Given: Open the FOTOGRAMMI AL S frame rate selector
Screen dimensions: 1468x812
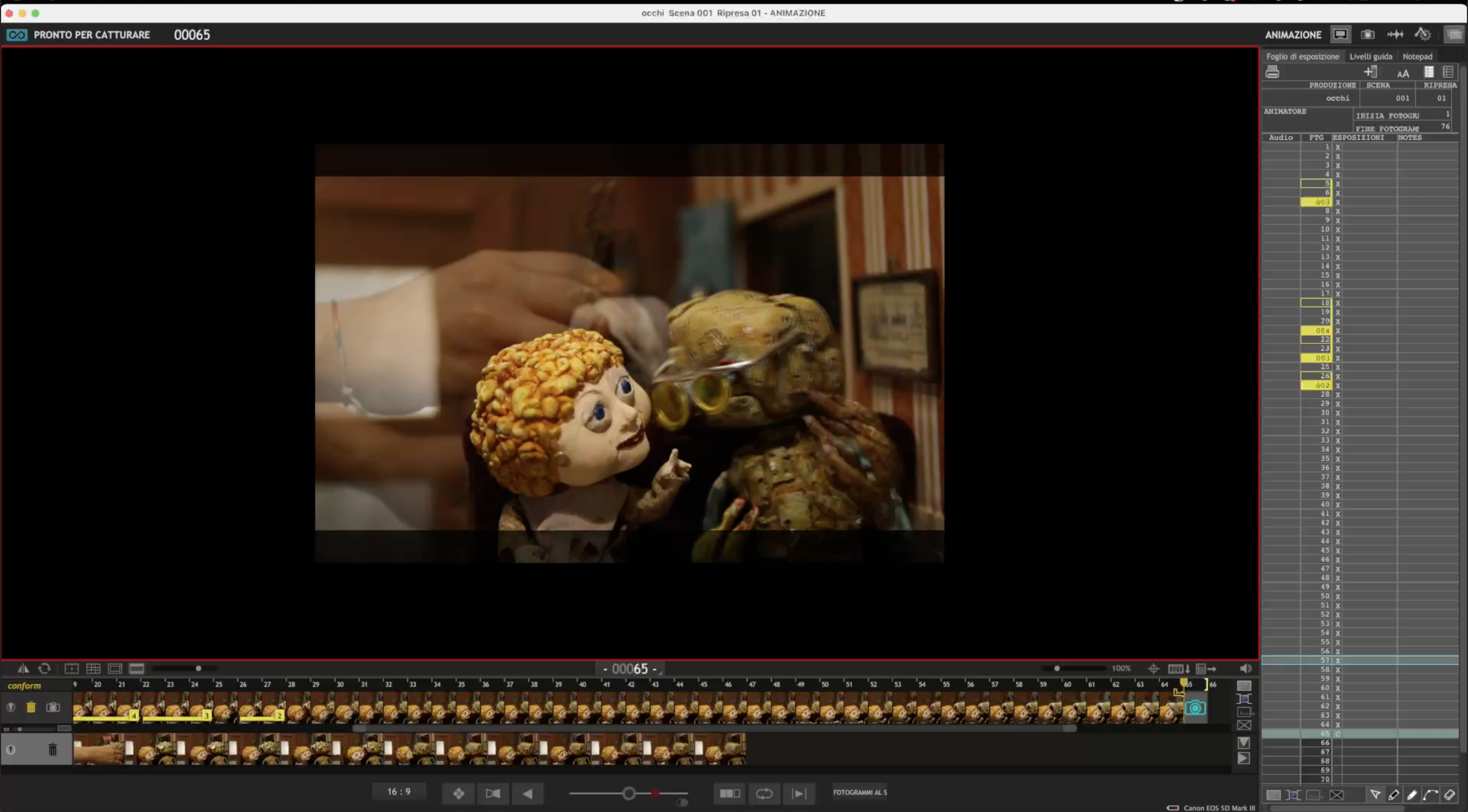Looking at the screenshot, I should tap(859, 792).
